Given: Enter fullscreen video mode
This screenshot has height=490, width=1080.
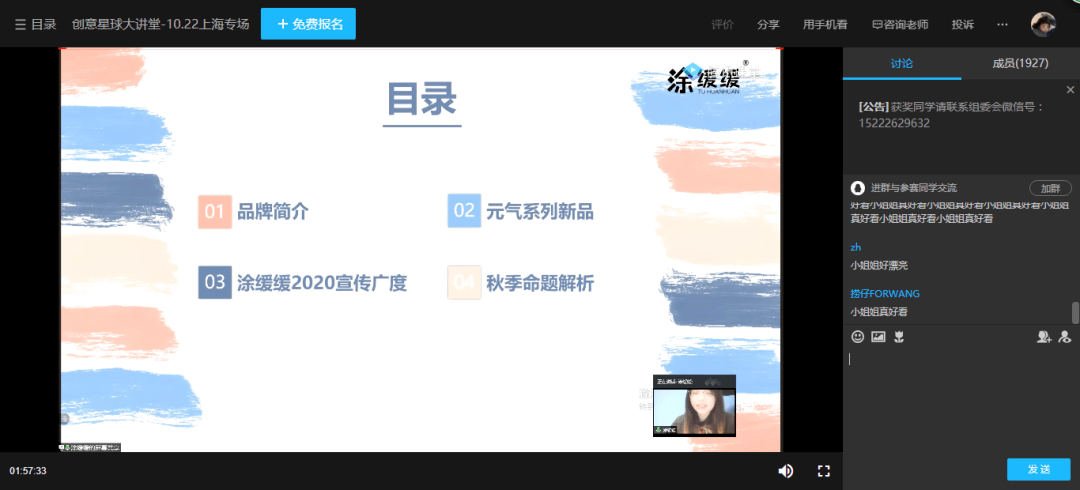Looking at the screenshot, I should click(x=824, y=471).
